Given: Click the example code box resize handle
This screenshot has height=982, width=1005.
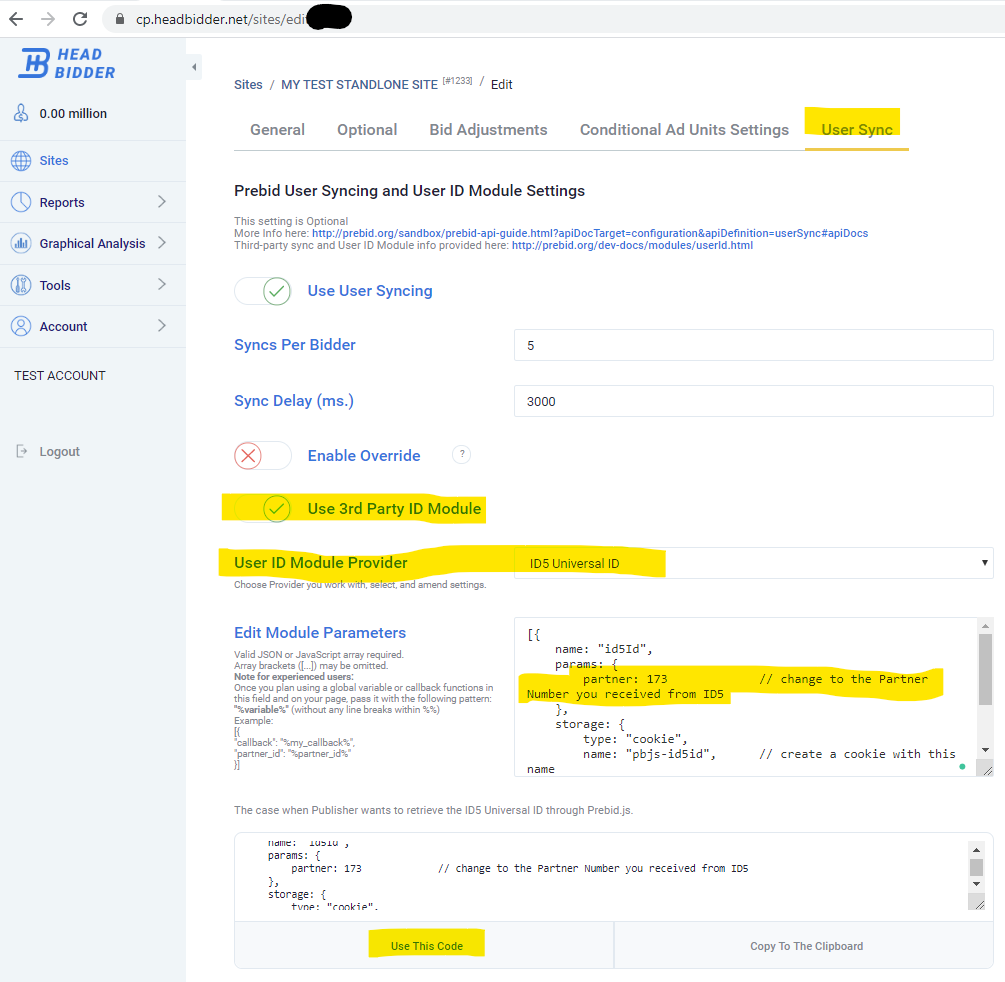Looking at the screenshot, I should (979, 904).
